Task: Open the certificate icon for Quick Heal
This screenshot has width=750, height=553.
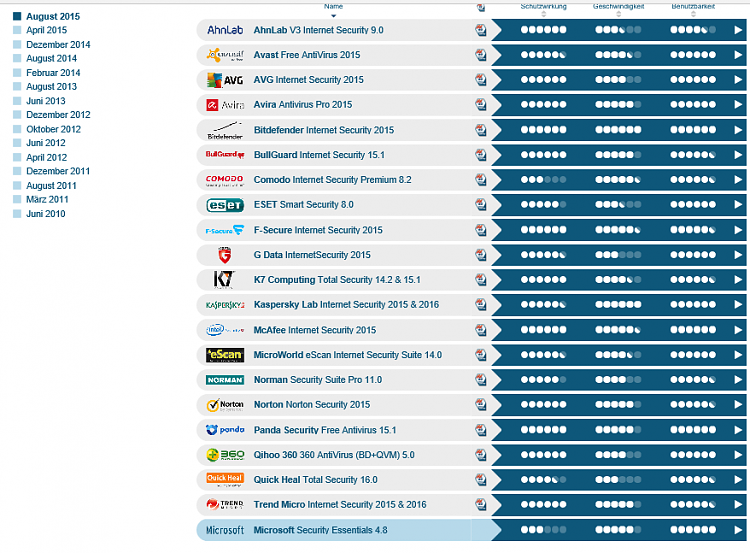Action: 481,480
